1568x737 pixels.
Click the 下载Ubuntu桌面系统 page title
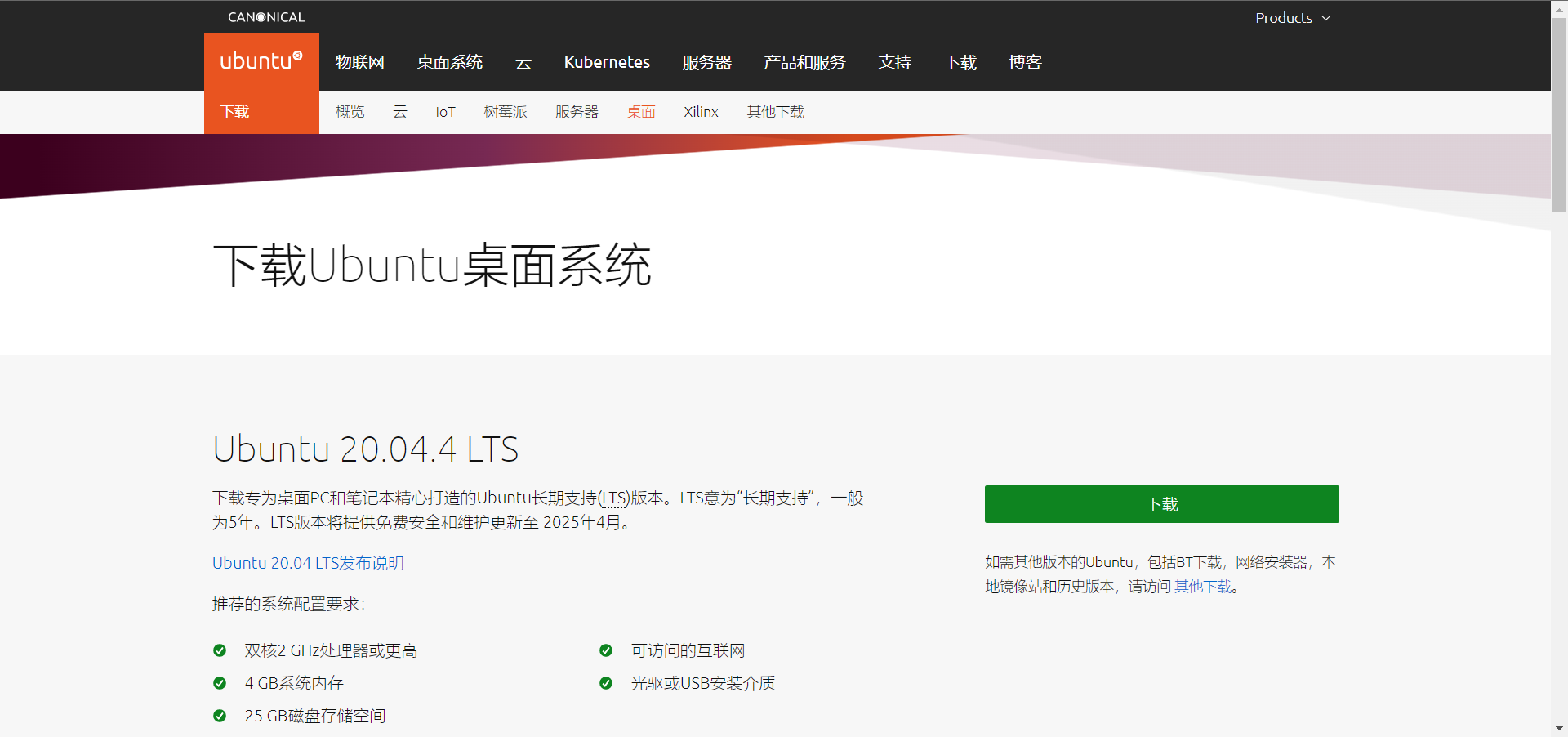coord(432,266)
